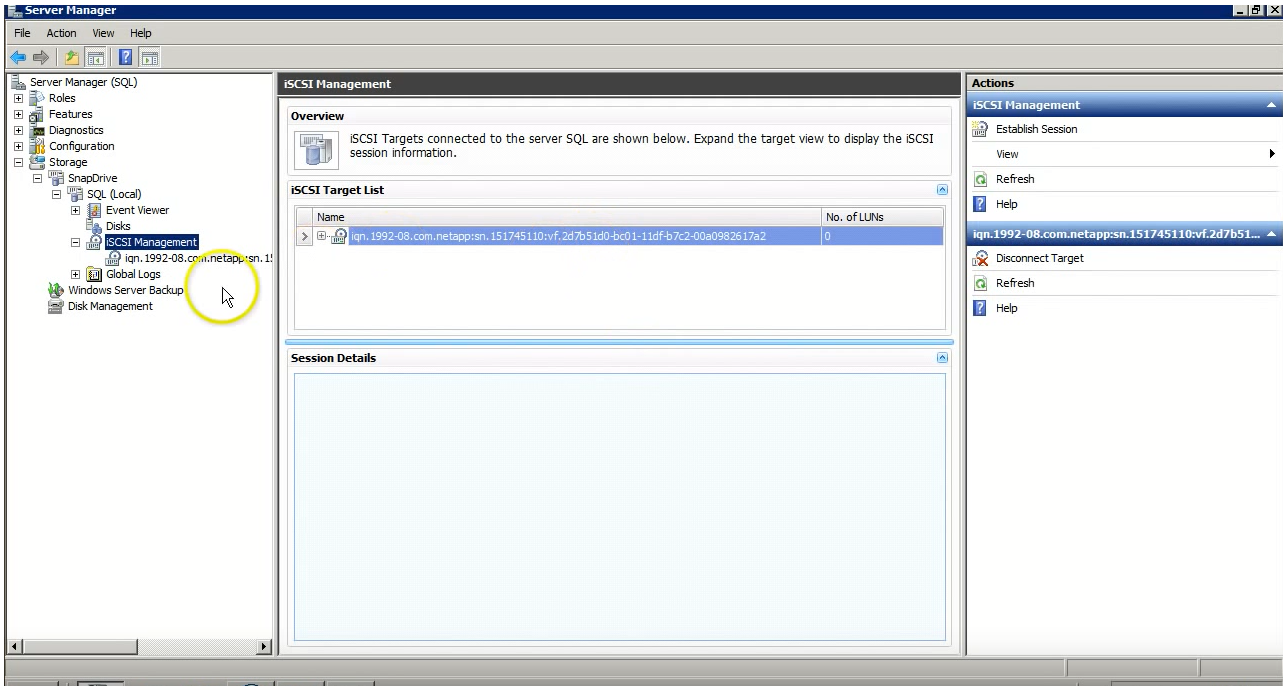Collapse the iSCSI Target List section chevron

point(942,189)
